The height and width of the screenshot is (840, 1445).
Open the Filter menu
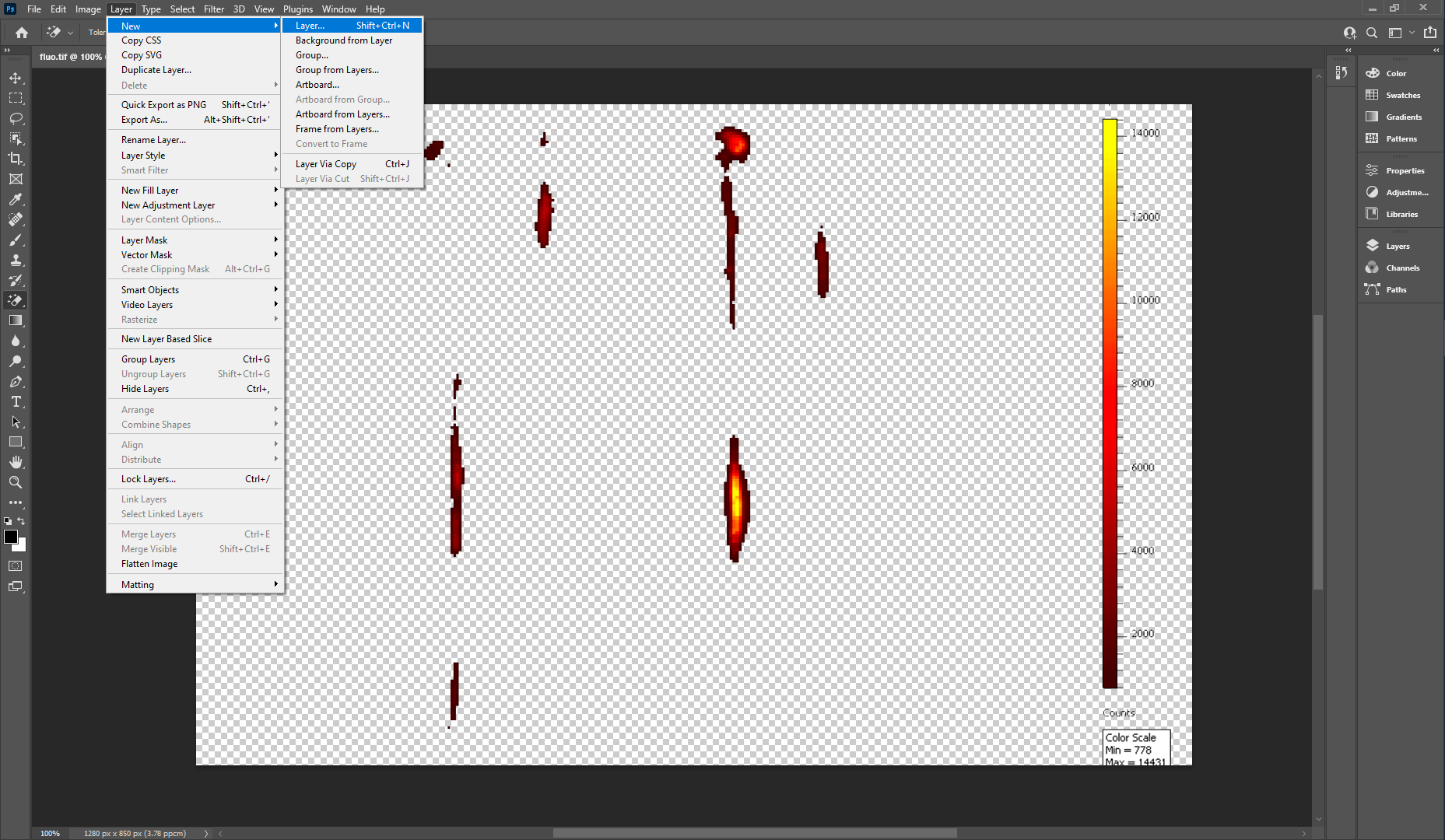point(213,9)
